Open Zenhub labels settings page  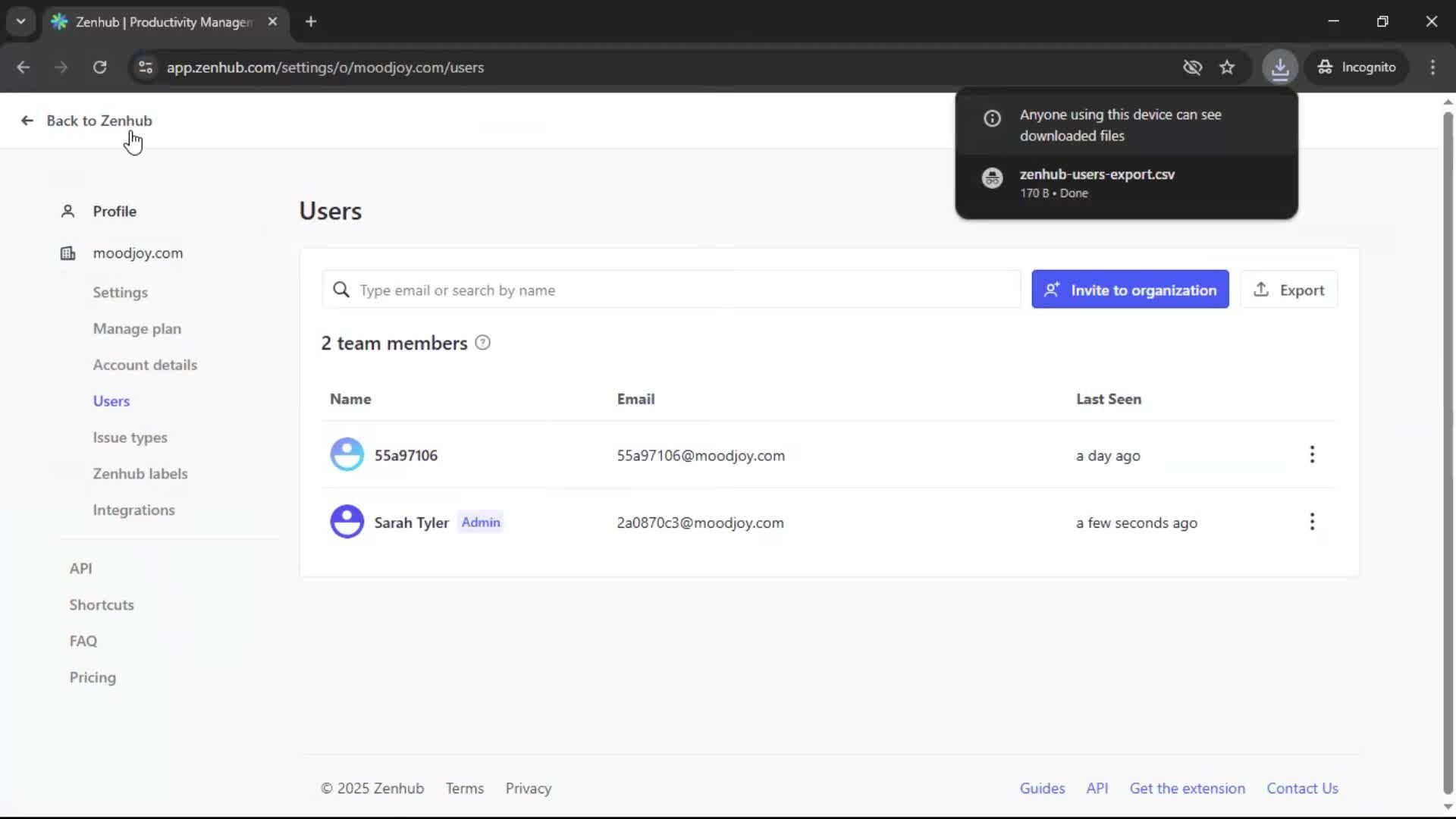(x=140, y=474)
